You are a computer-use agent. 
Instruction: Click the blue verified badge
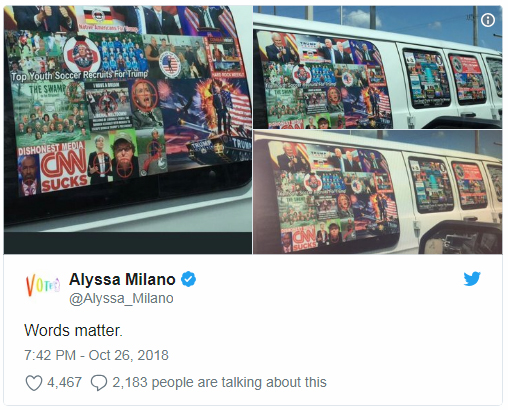pos(188,279)
